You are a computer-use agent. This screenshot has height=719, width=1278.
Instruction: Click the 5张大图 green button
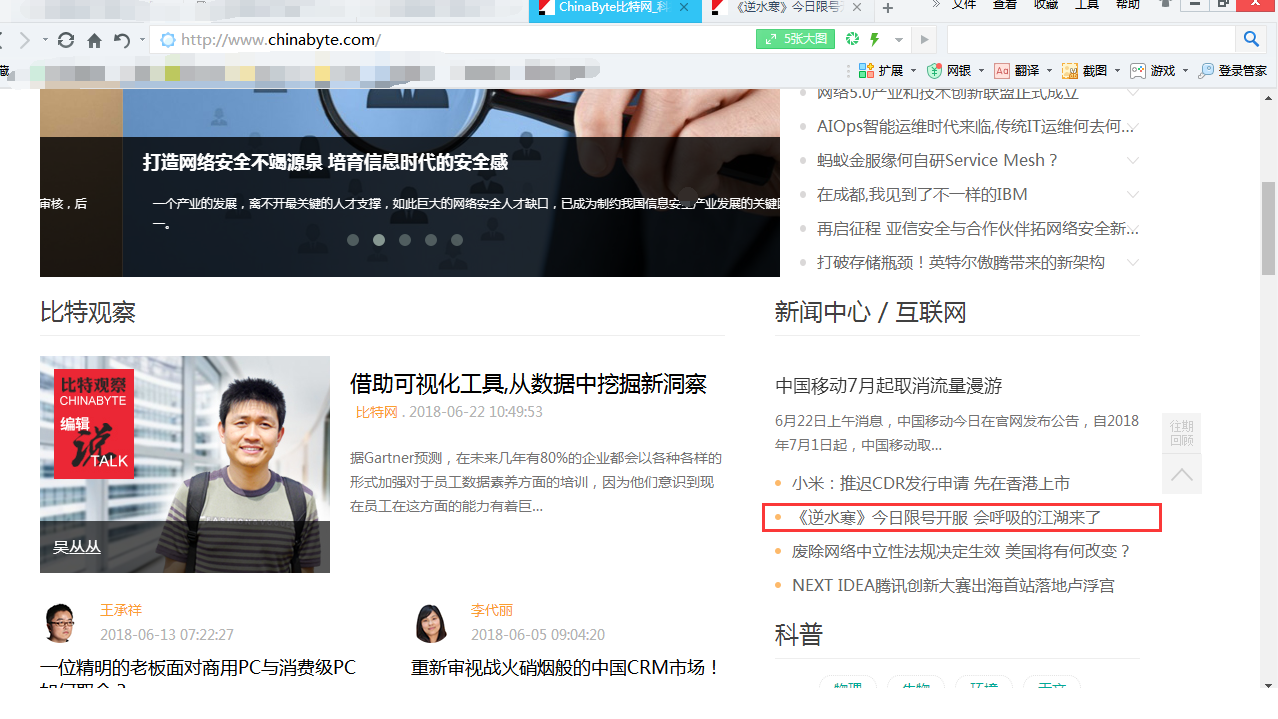coord(795,40)
